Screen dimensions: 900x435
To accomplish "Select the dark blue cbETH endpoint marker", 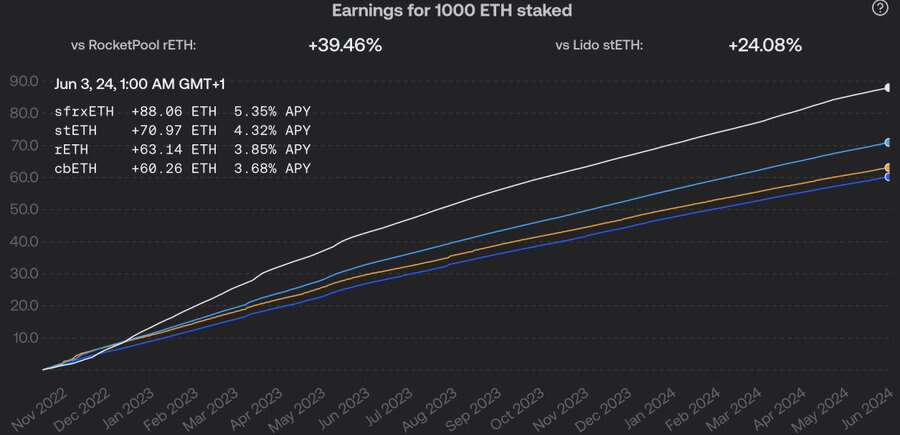I will [x=887, y=177].
